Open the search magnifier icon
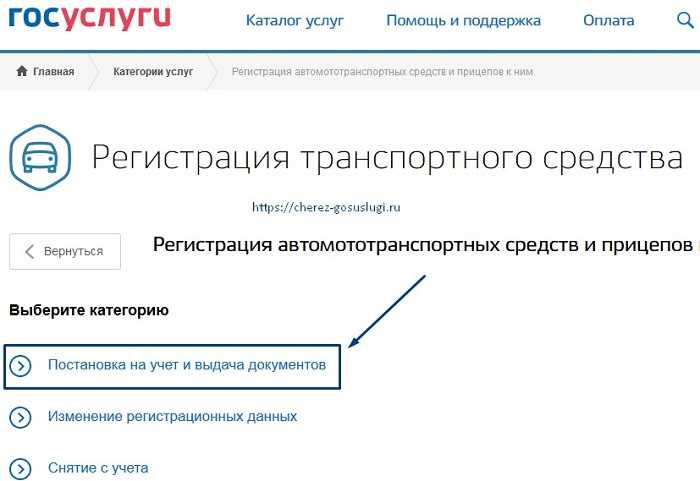The width and height of the screenshot is (700, 481). [x=685, y=20]
